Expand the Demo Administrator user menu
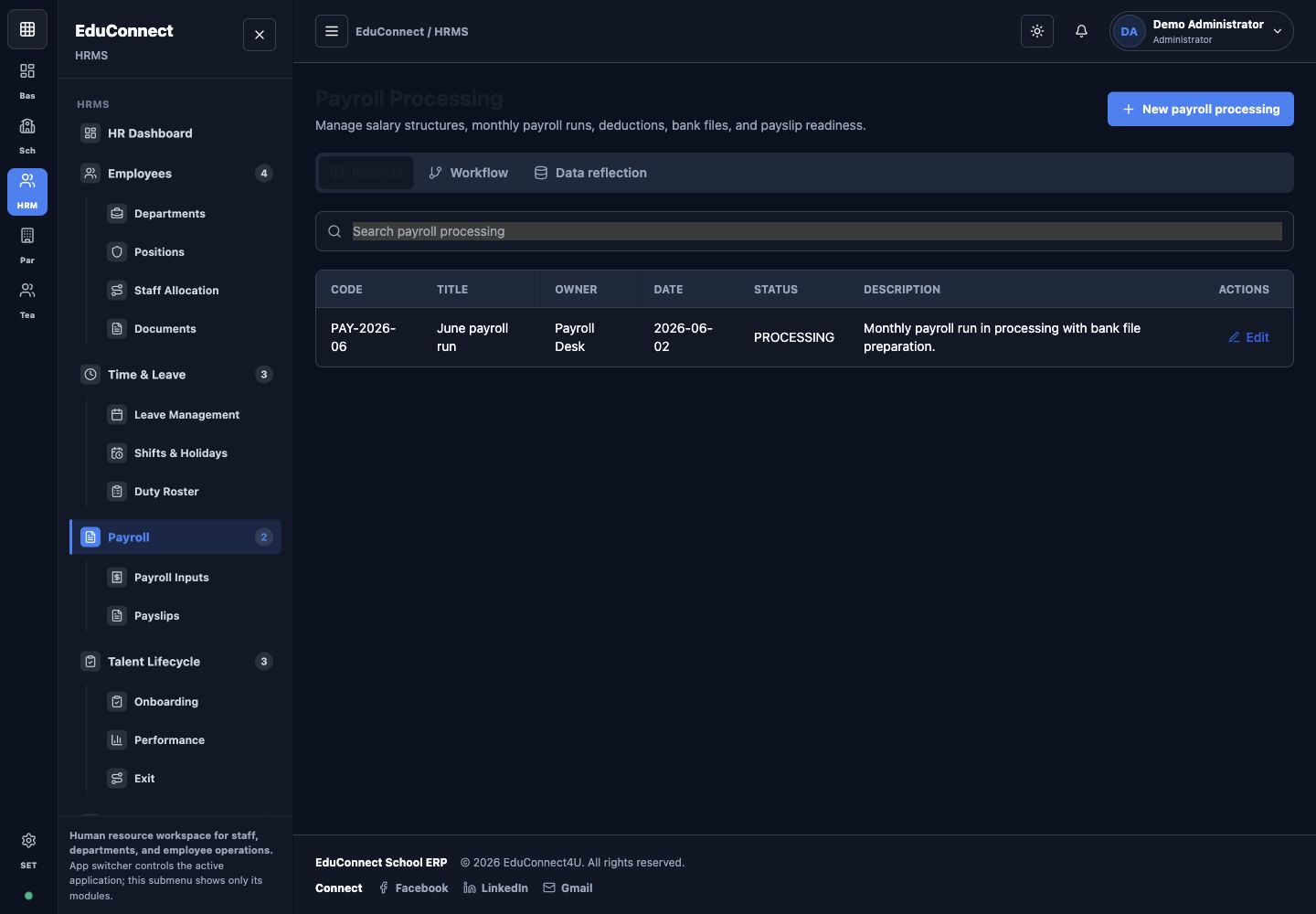This screenshot has width=1316, height=914. (1202, 31)
